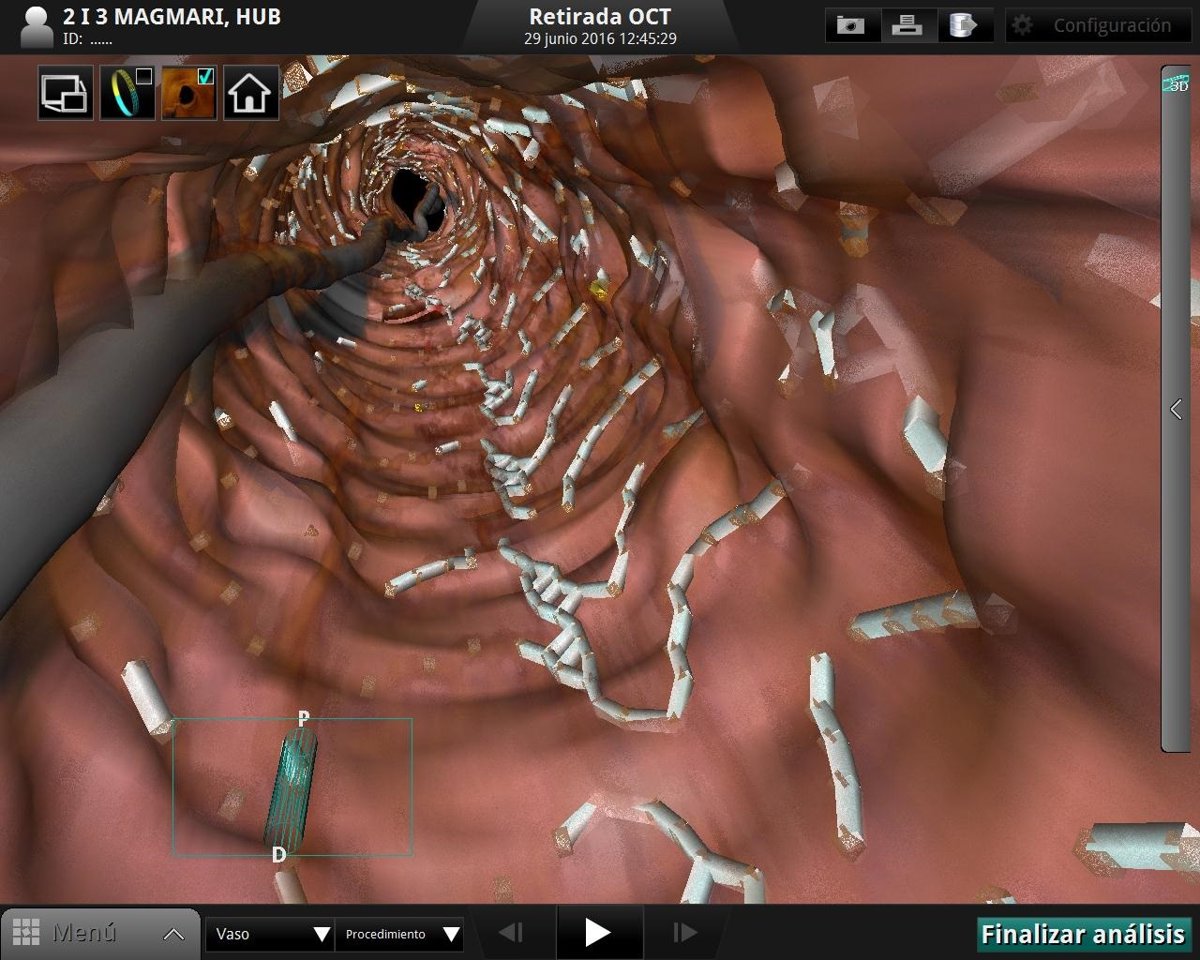
Task: Open the Vaso dropdown
Action: click(270, 934)
